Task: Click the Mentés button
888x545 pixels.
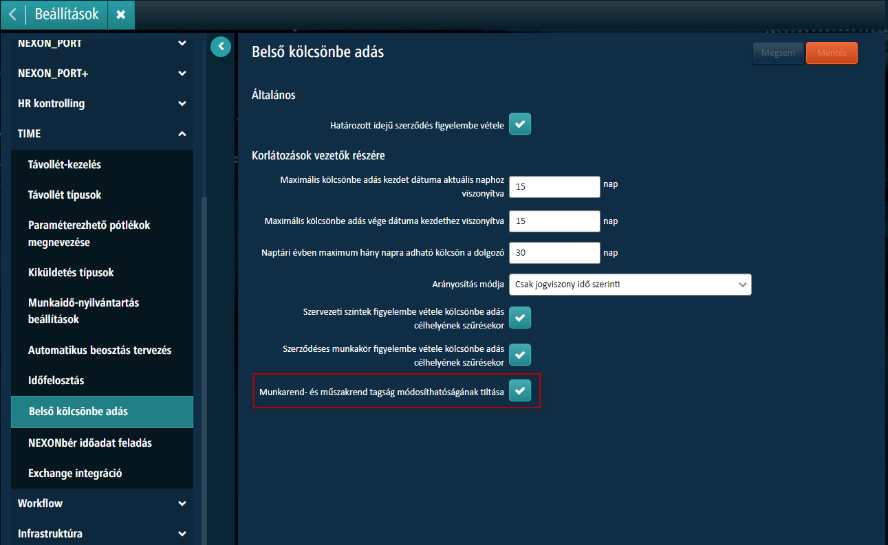Action: tap(831, 53)
